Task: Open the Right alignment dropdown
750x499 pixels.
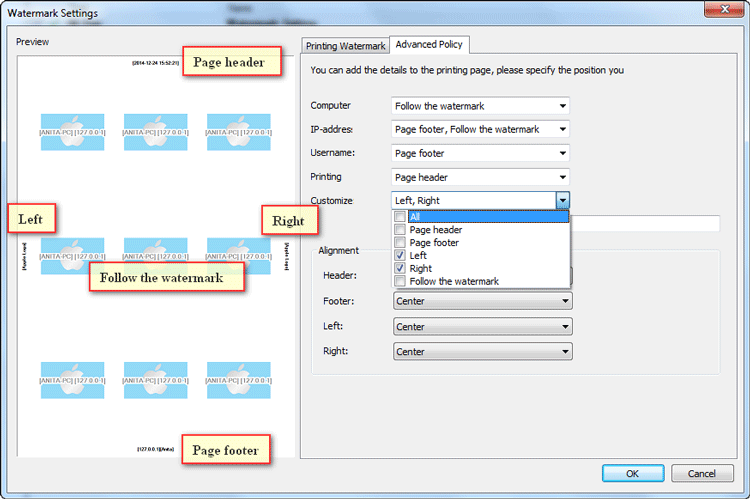Action: click(x=483, y=352)
